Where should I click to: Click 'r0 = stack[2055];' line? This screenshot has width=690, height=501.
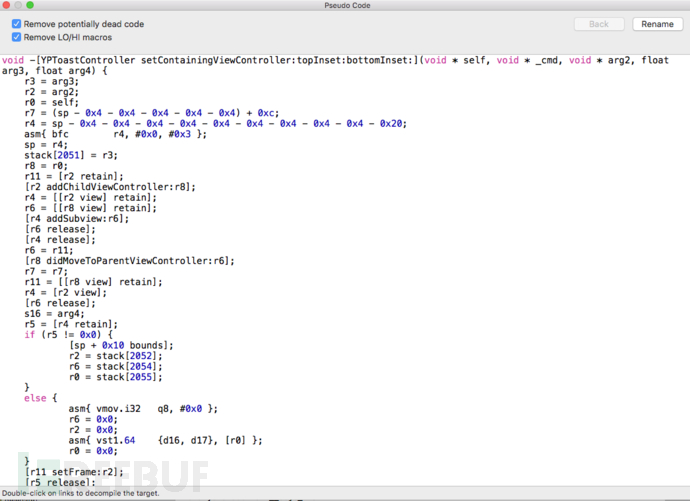click(x=115, y=377)
